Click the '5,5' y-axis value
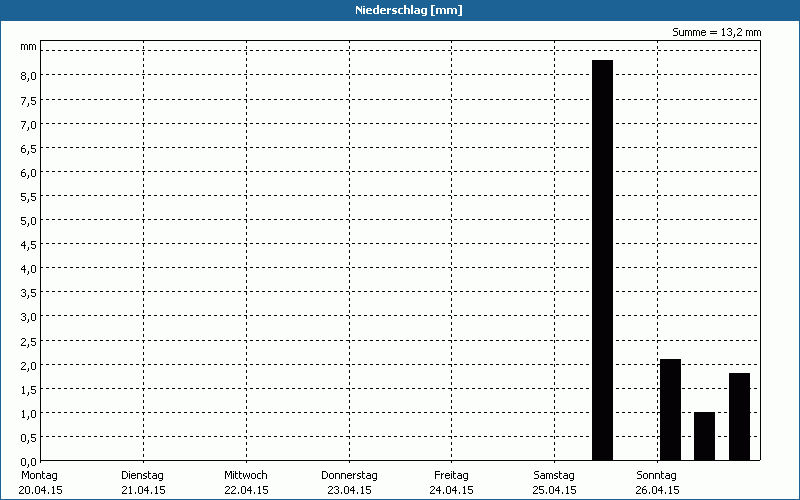The image size is (800, 500). (29, 196)
